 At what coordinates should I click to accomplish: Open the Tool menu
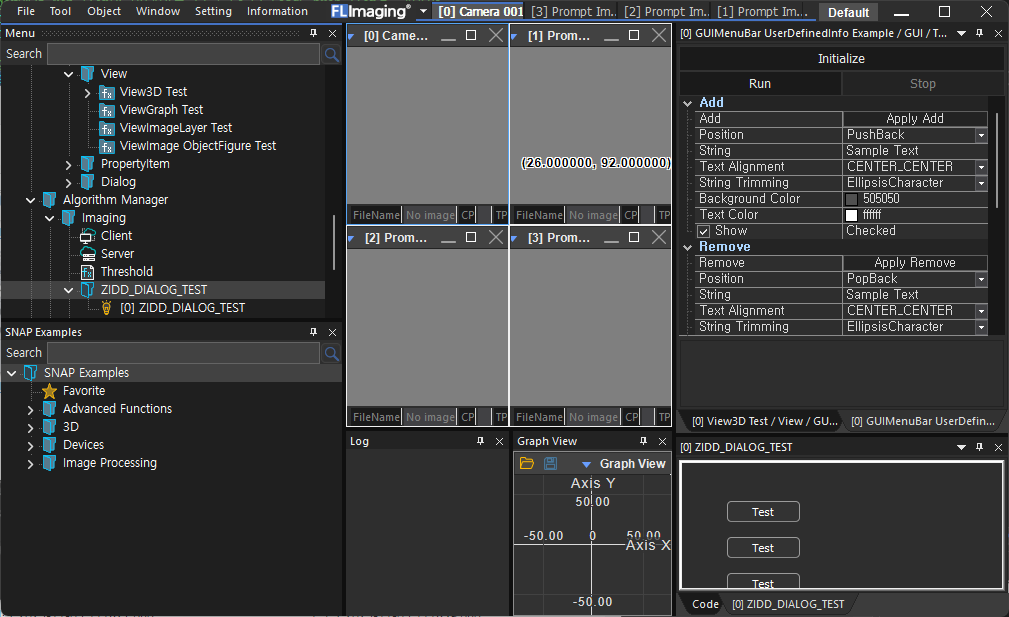(60, 11)
